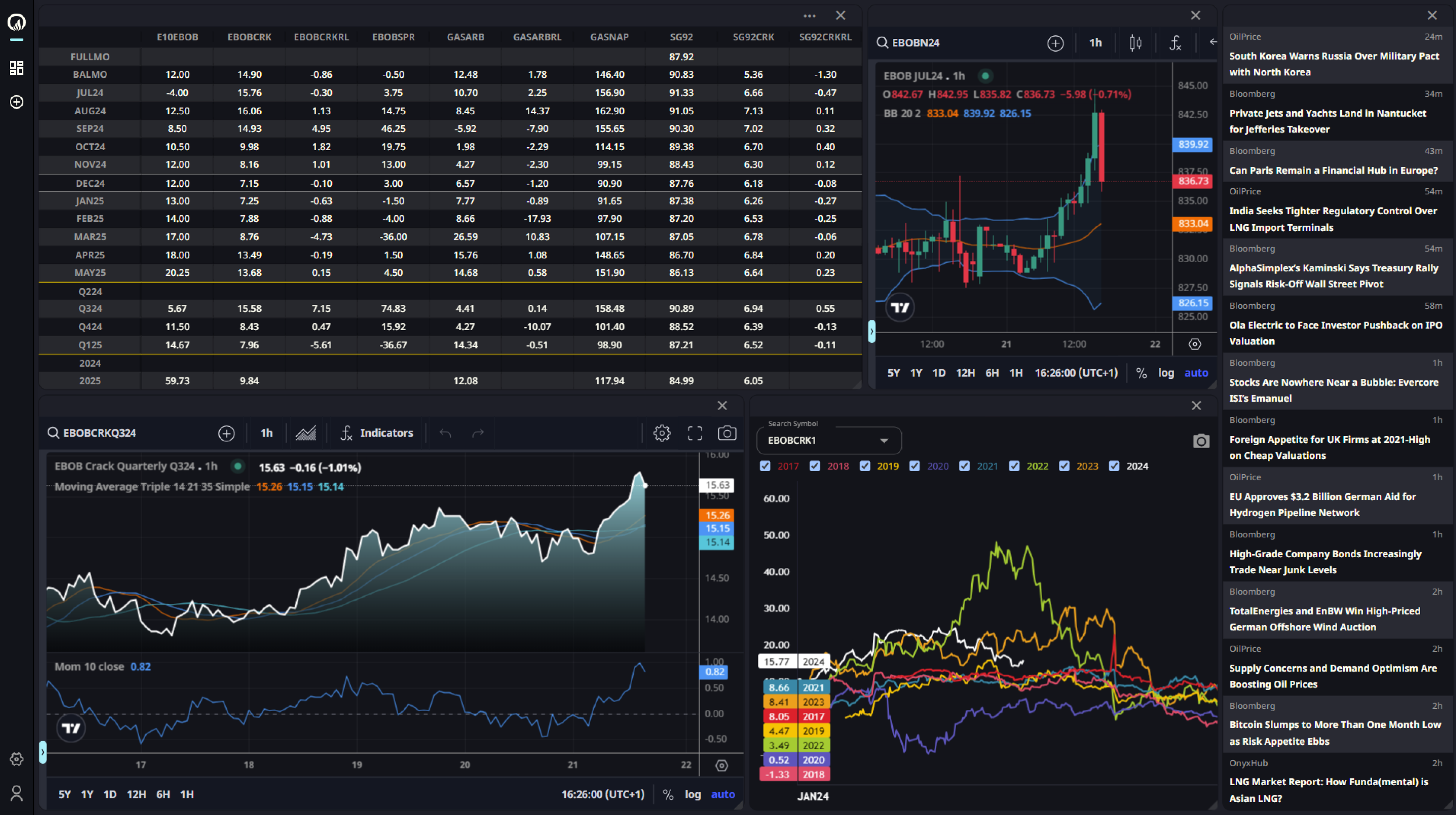Open the EBOBCRK1 Search Symbol dropdown
The width and height of the screenshot is (1456, 815).
(x=884, y=441)
